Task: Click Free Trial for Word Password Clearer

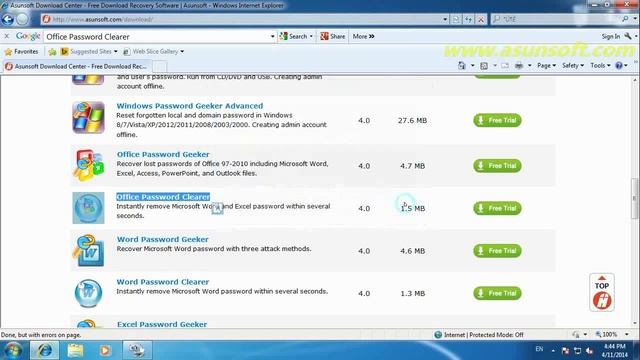Action: point(497,293)
